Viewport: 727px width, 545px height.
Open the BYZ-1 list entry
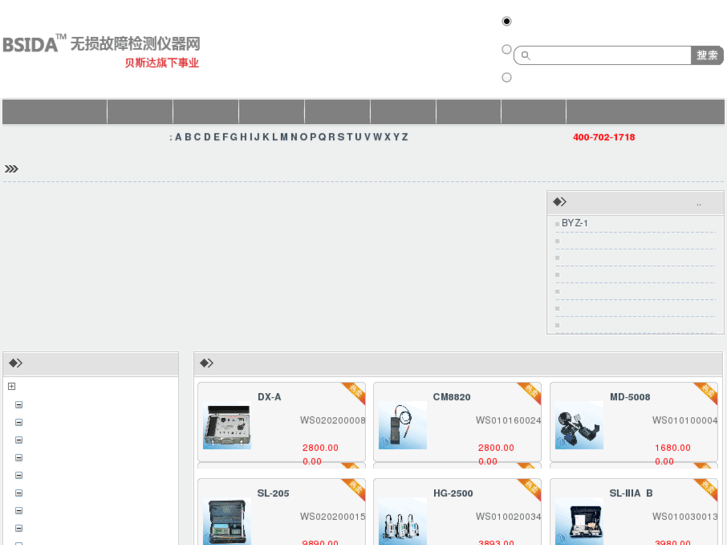tap(574, 223)
